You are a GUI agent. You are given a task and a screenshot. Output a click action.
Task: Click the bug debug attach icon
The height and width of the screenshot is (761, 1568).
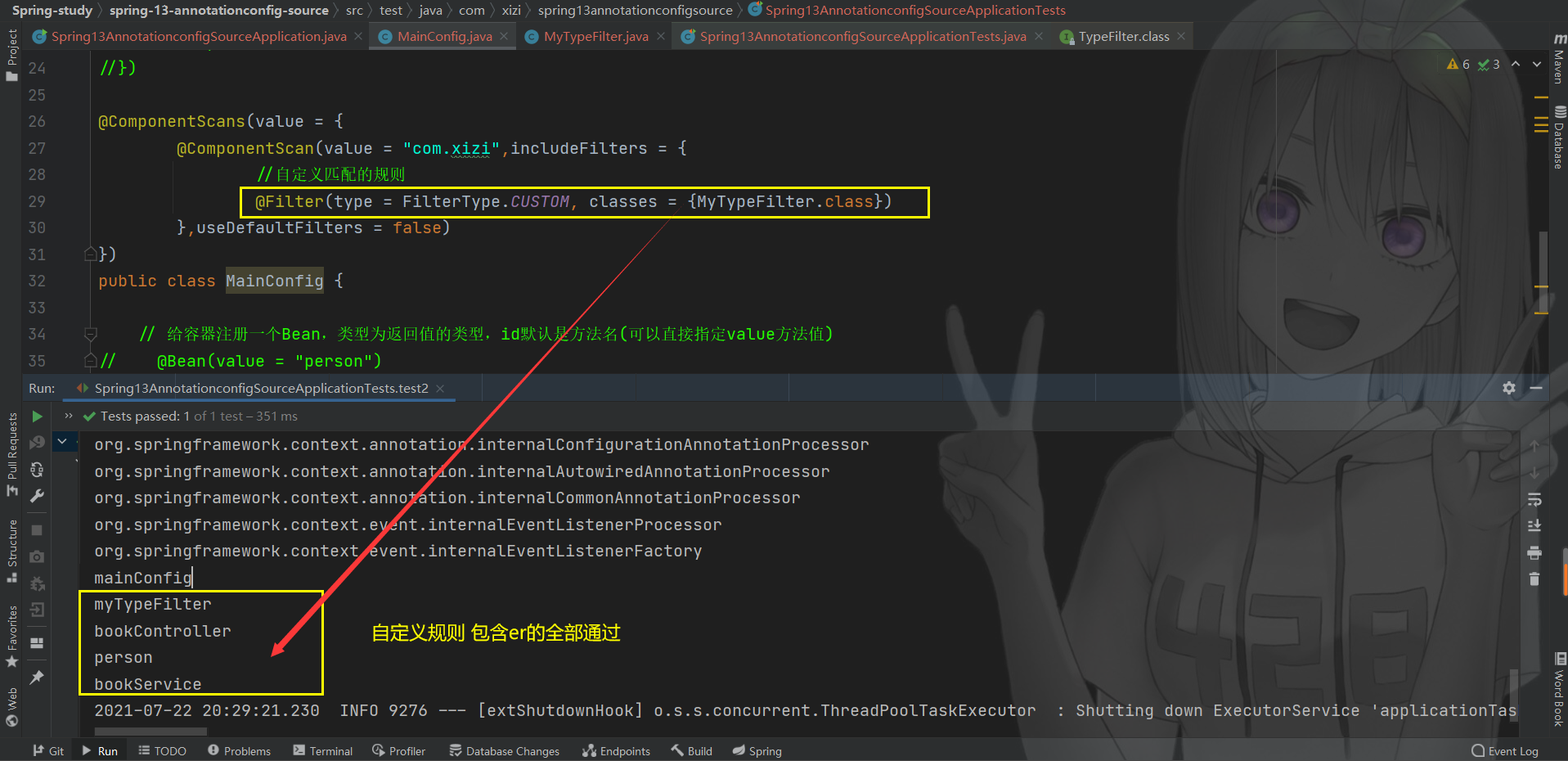click(37, 583)
